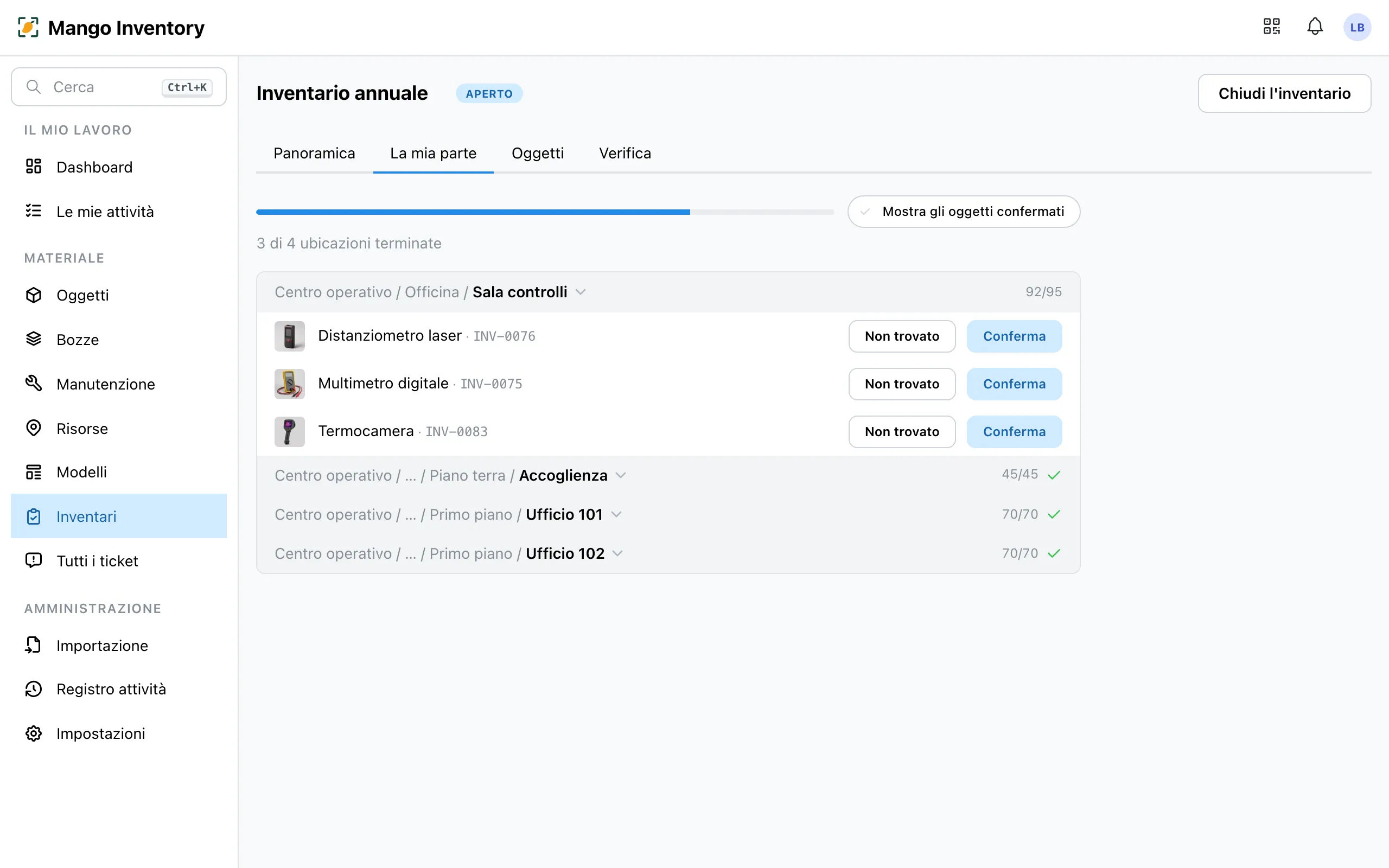Click the Importazione file icon

[x=34, y=644]
